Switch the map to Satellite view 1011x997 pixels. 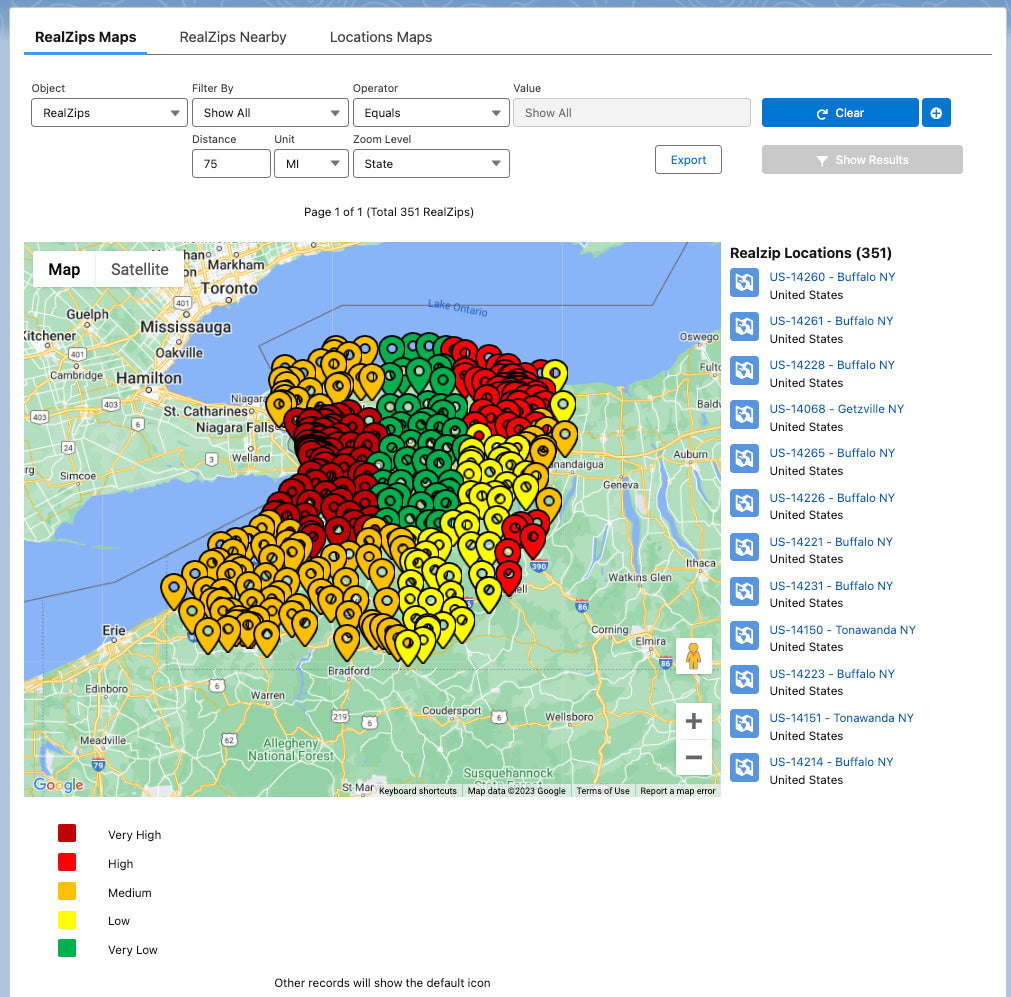(x=139, y=269)
